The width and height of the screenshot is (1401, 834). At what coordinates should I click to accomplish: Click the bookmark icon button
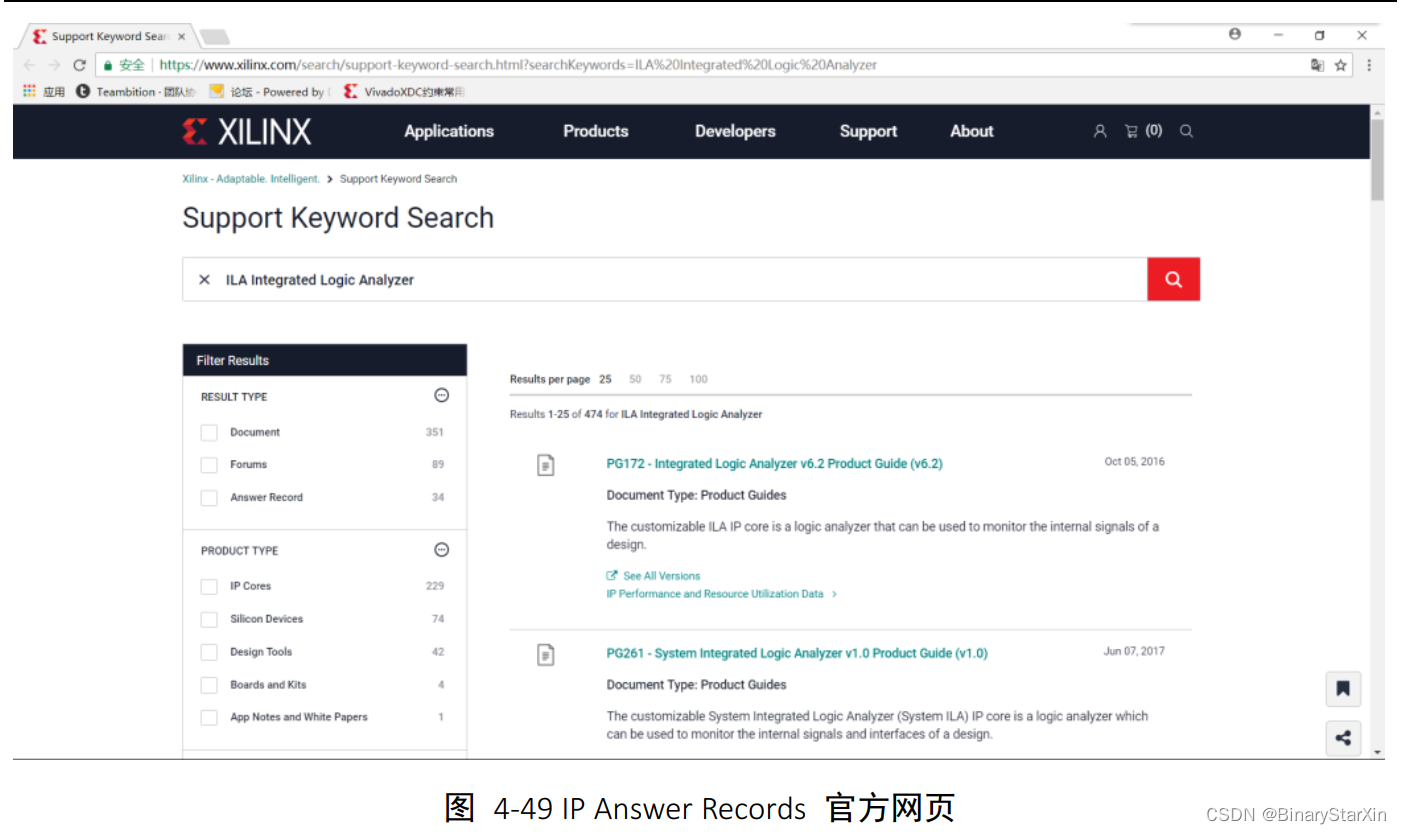[1343, 689]
